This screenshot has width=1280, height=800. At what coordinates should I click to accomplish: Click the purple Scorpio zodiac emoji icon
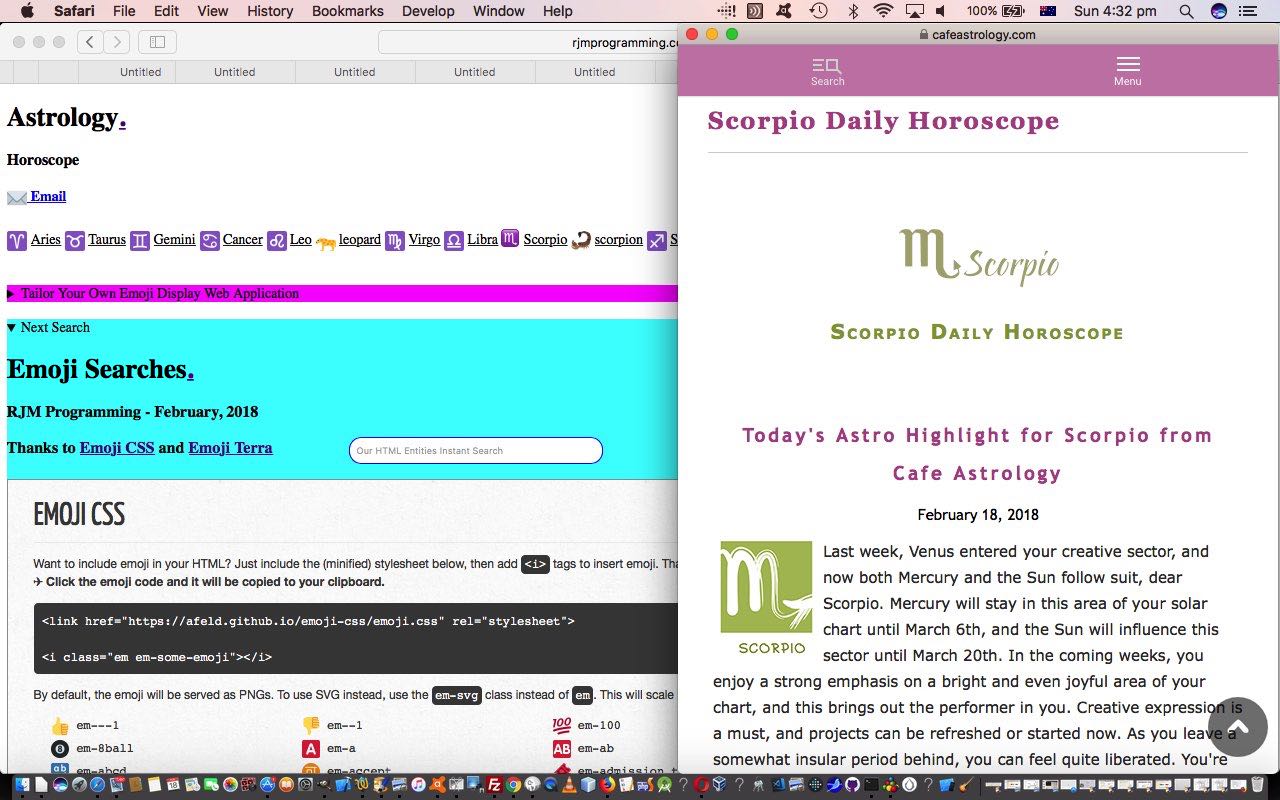click(510, 238)
